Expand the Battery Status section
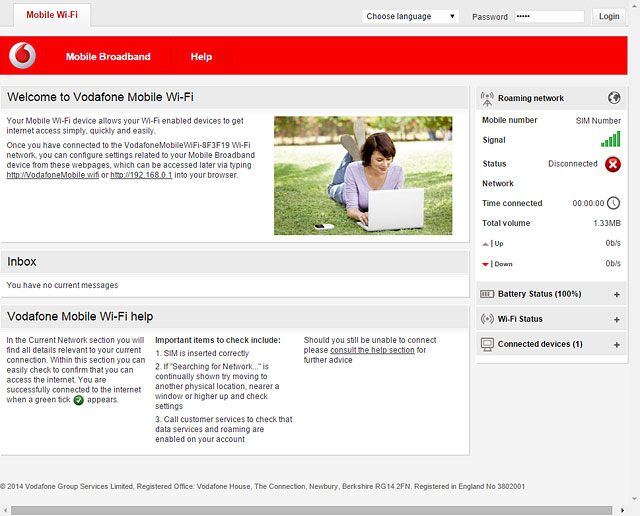Viewport: 640px width, 516px height. 616,295
